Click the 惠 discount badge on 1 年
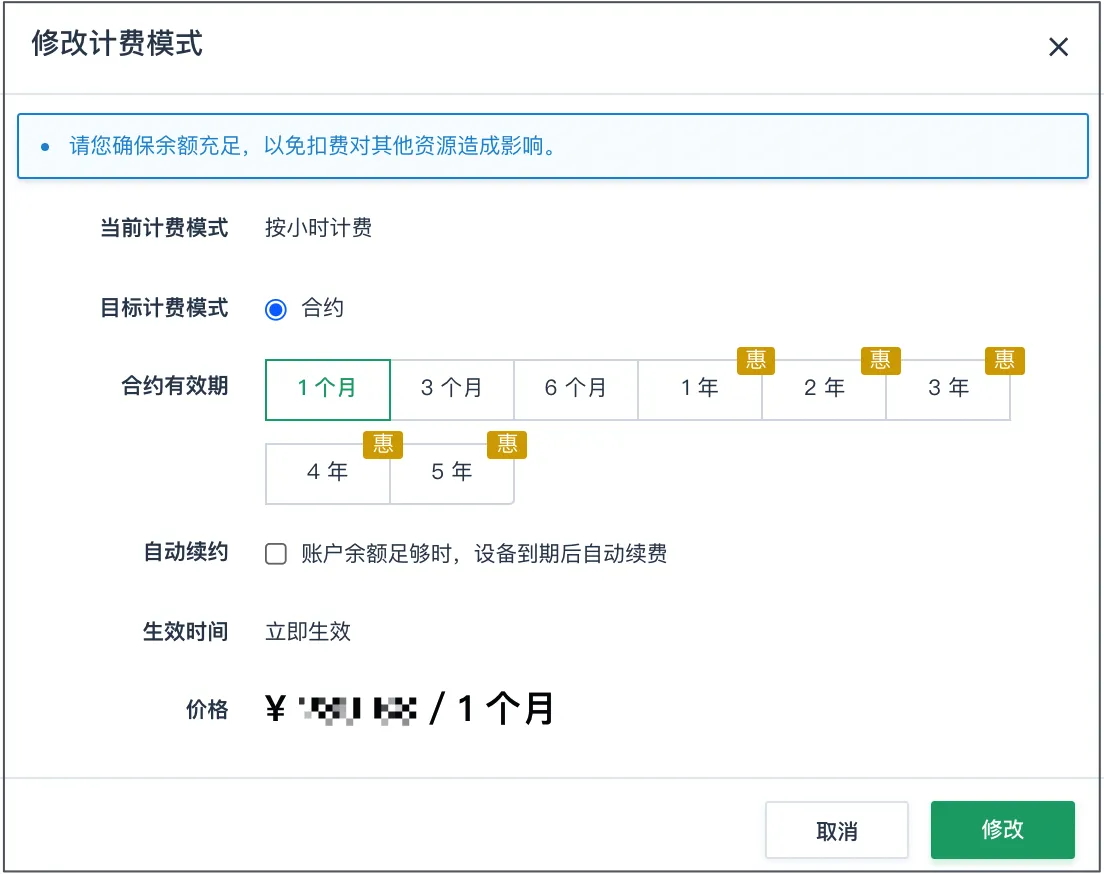This screenshot has height=874, width=1104. click(x=756, y=361)
